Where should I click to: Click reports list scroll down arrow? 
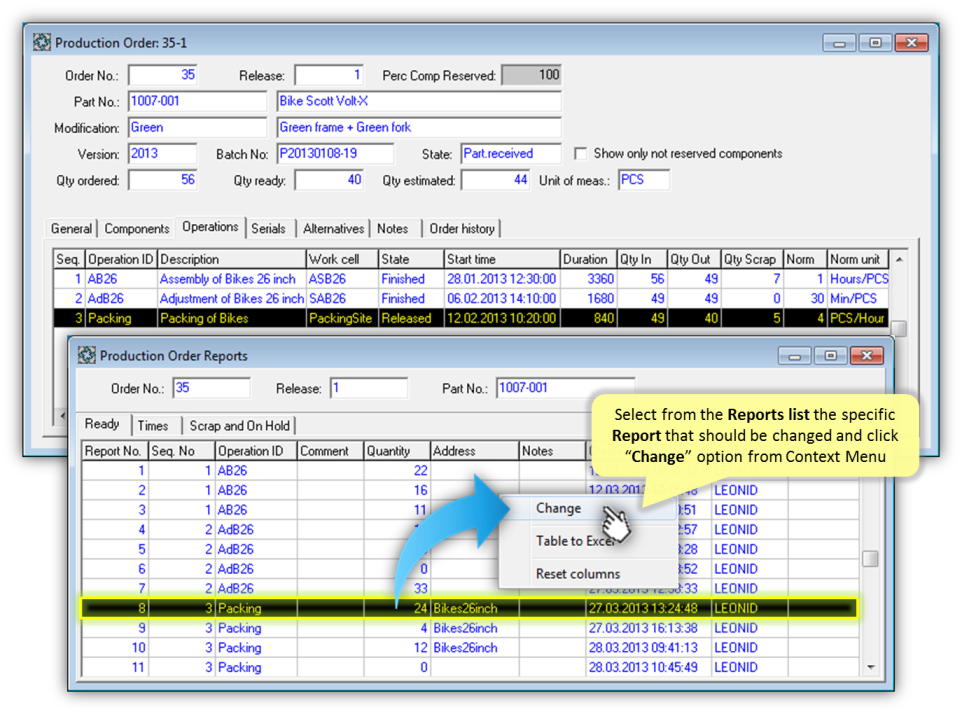click(x=871, y=667)
